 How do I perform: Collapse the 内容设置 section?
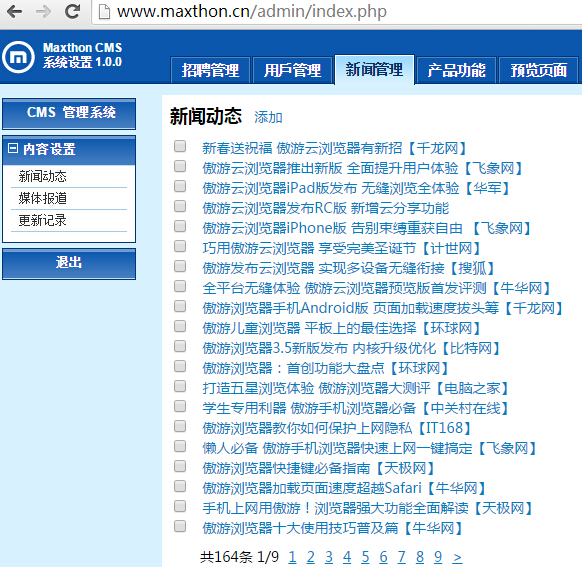click(x=13, y=148)
